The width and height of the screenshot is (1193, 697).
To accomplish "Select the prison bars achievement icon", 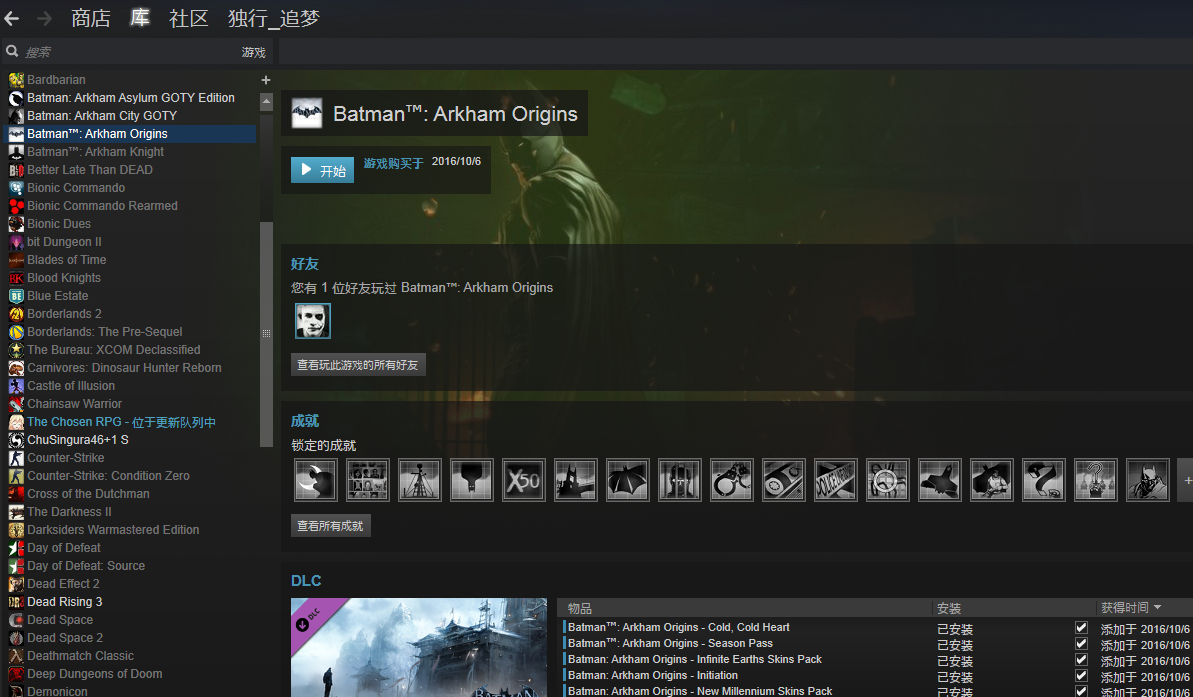I will pyautogui.click(x=679, y=480).
